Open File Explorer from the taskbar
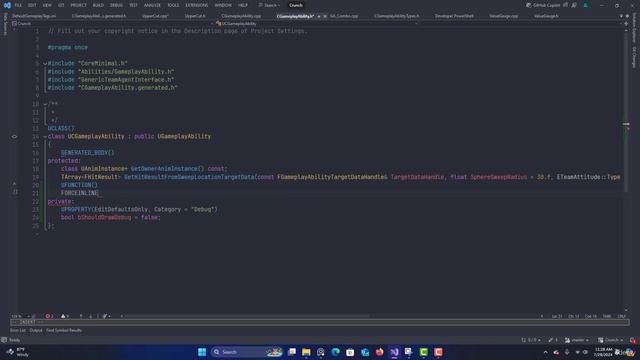 (306, 352)
